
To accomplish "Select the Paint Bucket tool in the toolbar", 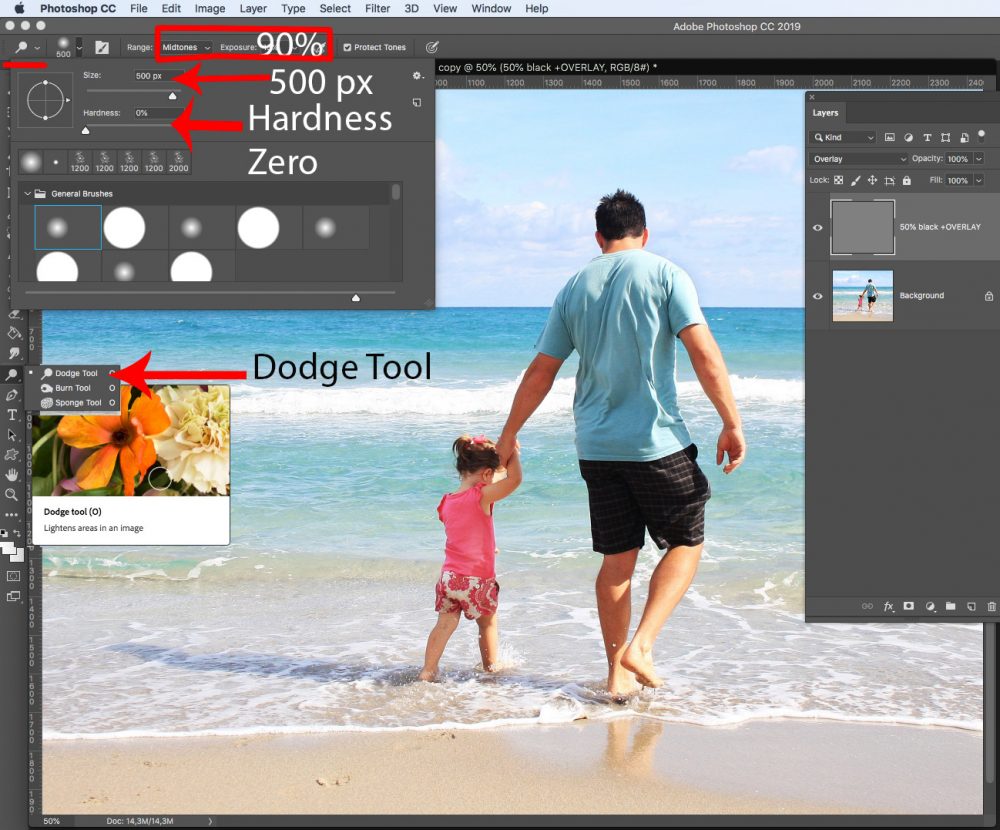I will point(14,333).
